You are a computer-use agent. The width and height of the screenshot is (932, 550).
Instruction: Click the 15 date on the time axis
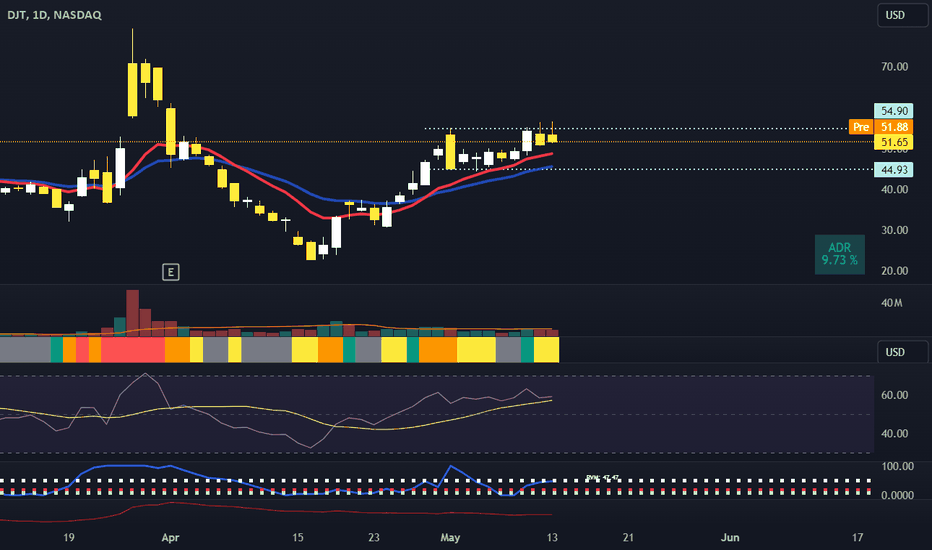point(298,538)
